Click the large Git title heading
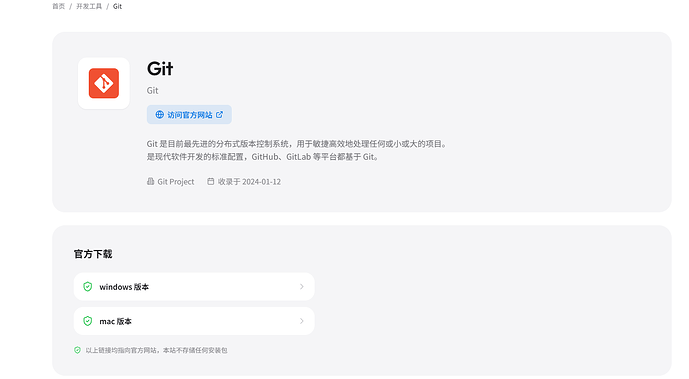Screen dimensions: 689x379 160,69
